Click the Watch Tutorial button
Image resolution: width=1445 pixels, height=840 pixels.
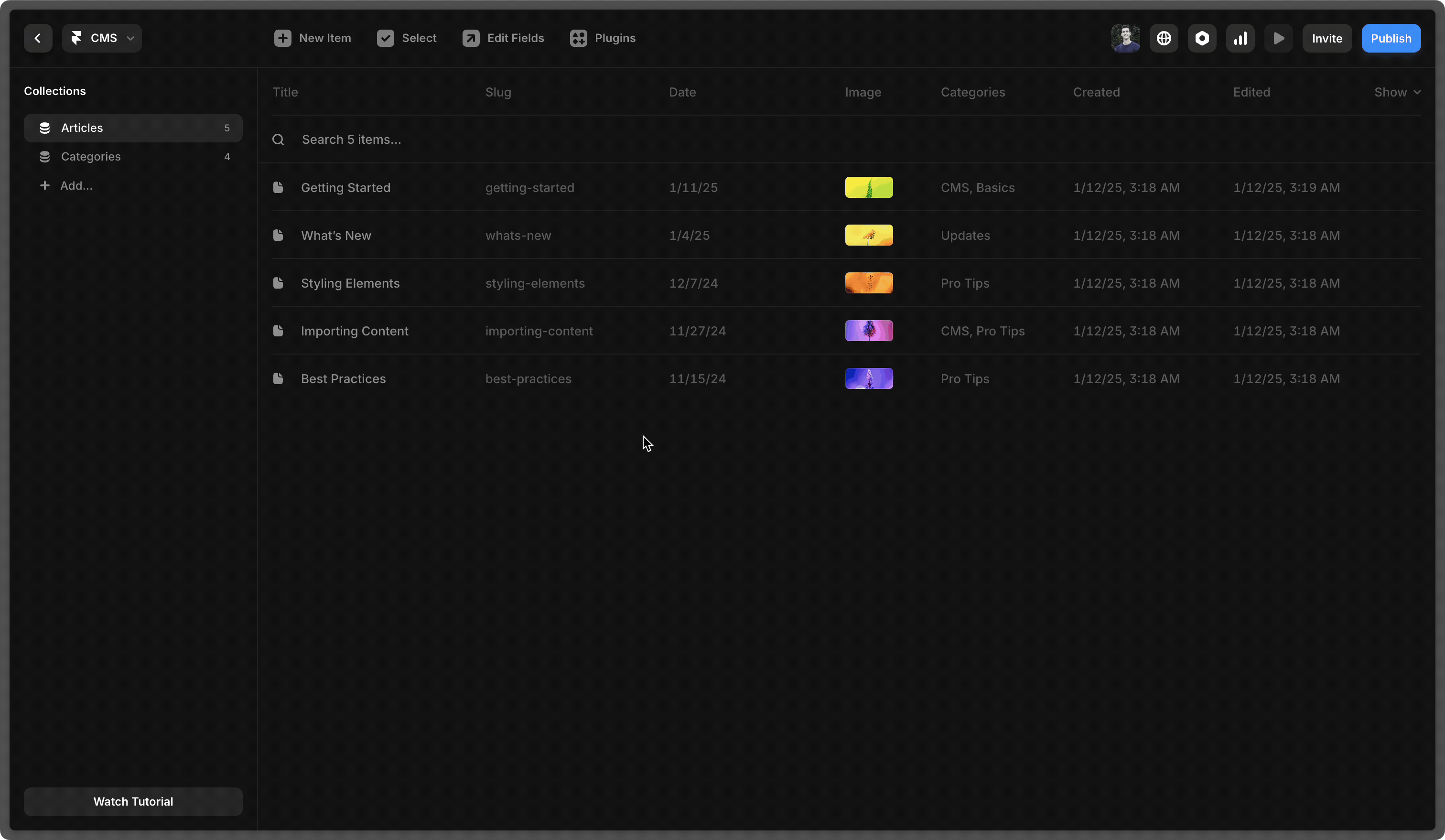pos(133,802)
